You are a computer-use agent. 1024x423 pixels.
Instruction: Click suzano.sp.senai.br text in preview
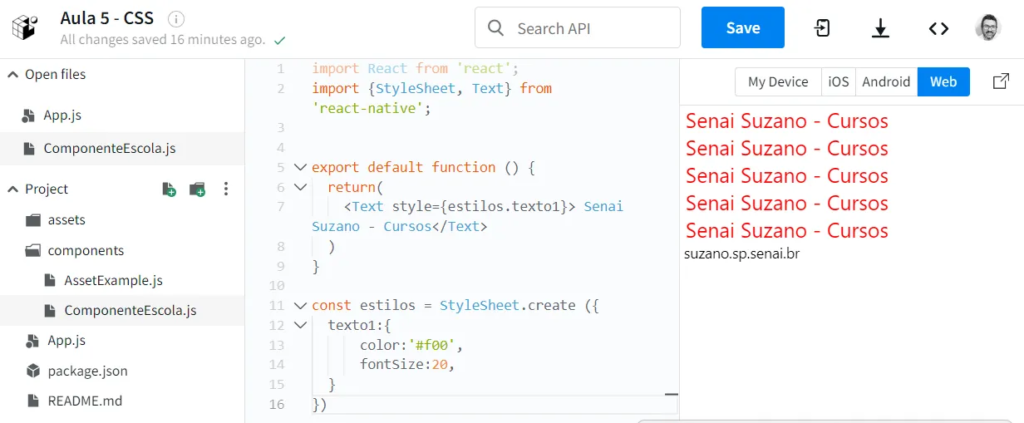[x=742, y=254]
